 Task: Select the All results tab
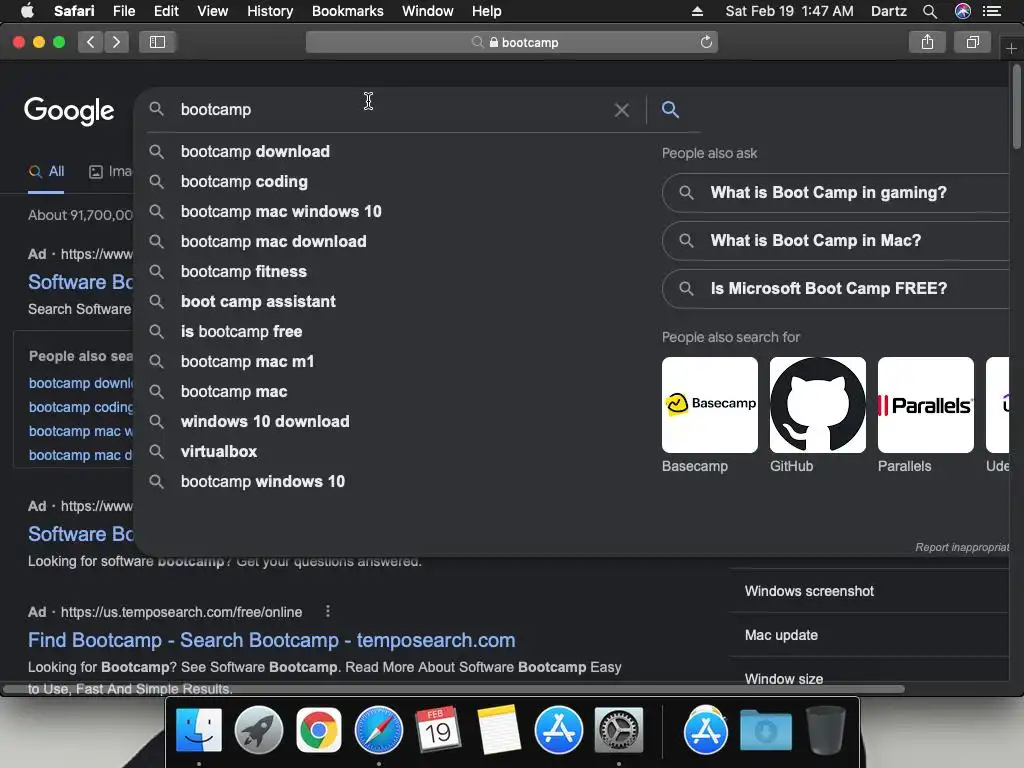tap(46, 172)
